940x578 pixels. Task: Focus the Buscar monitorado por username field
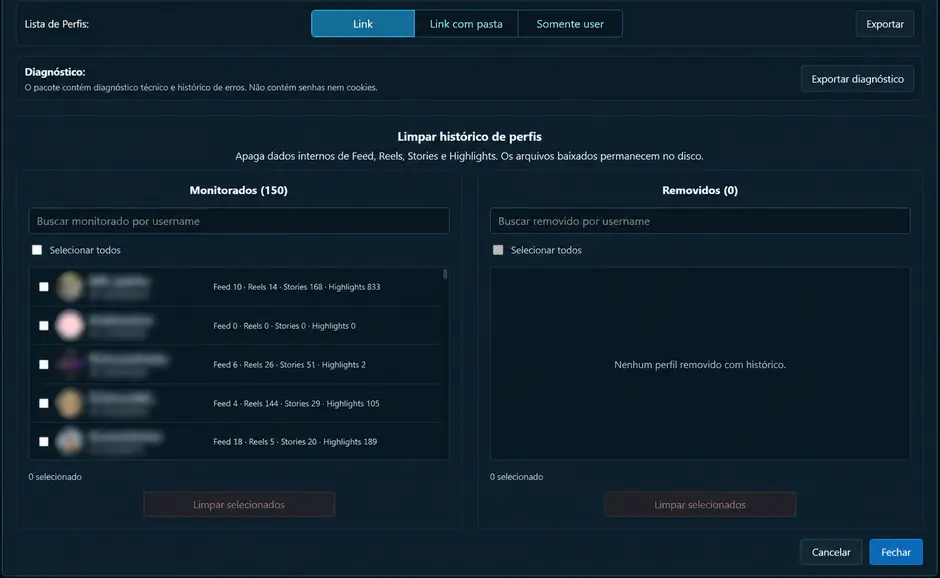(239, 221)
